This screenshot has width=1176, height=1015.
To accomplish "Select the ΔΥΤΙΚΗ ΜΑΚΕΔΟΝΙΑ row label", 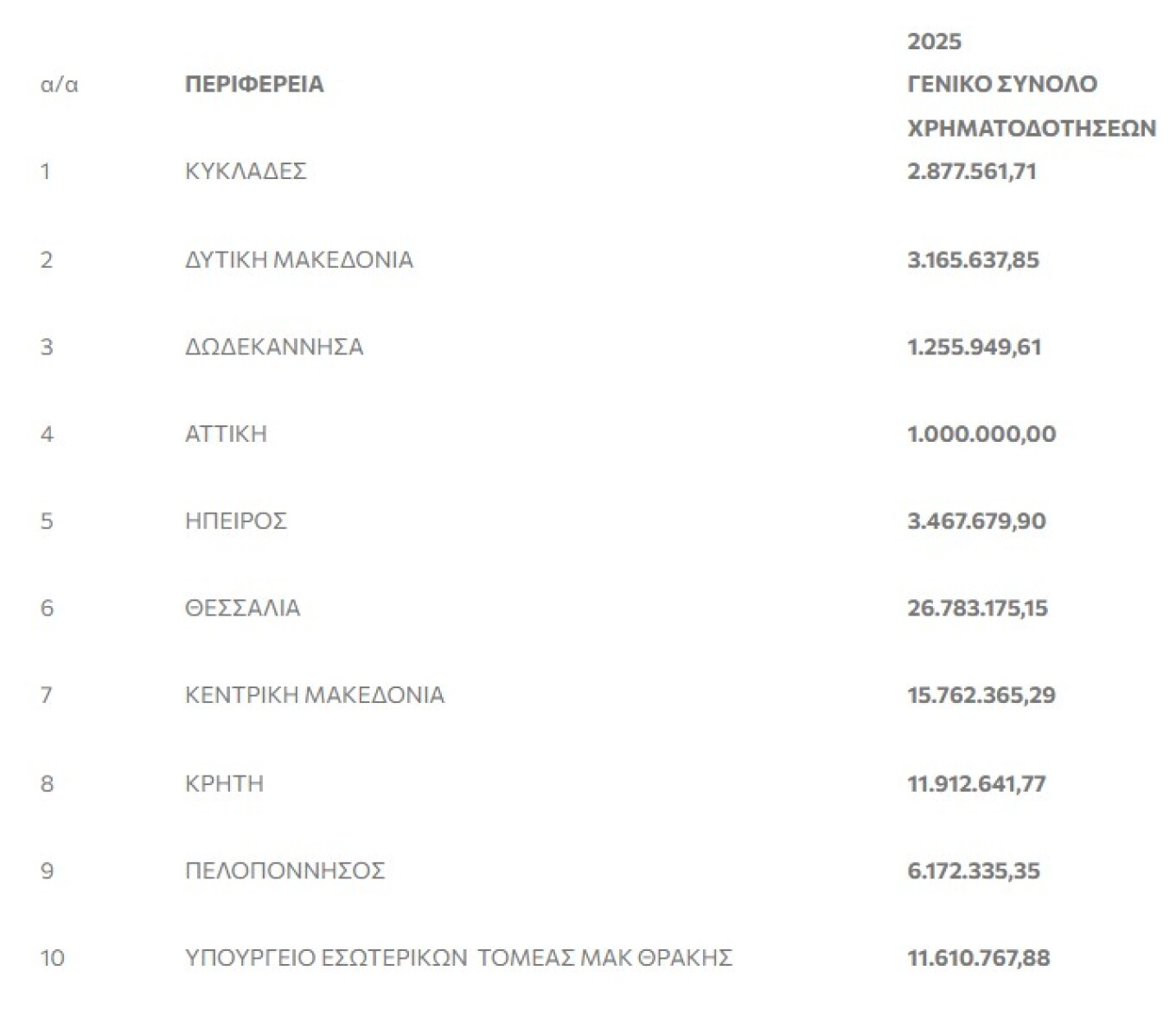I will (298, 260).
